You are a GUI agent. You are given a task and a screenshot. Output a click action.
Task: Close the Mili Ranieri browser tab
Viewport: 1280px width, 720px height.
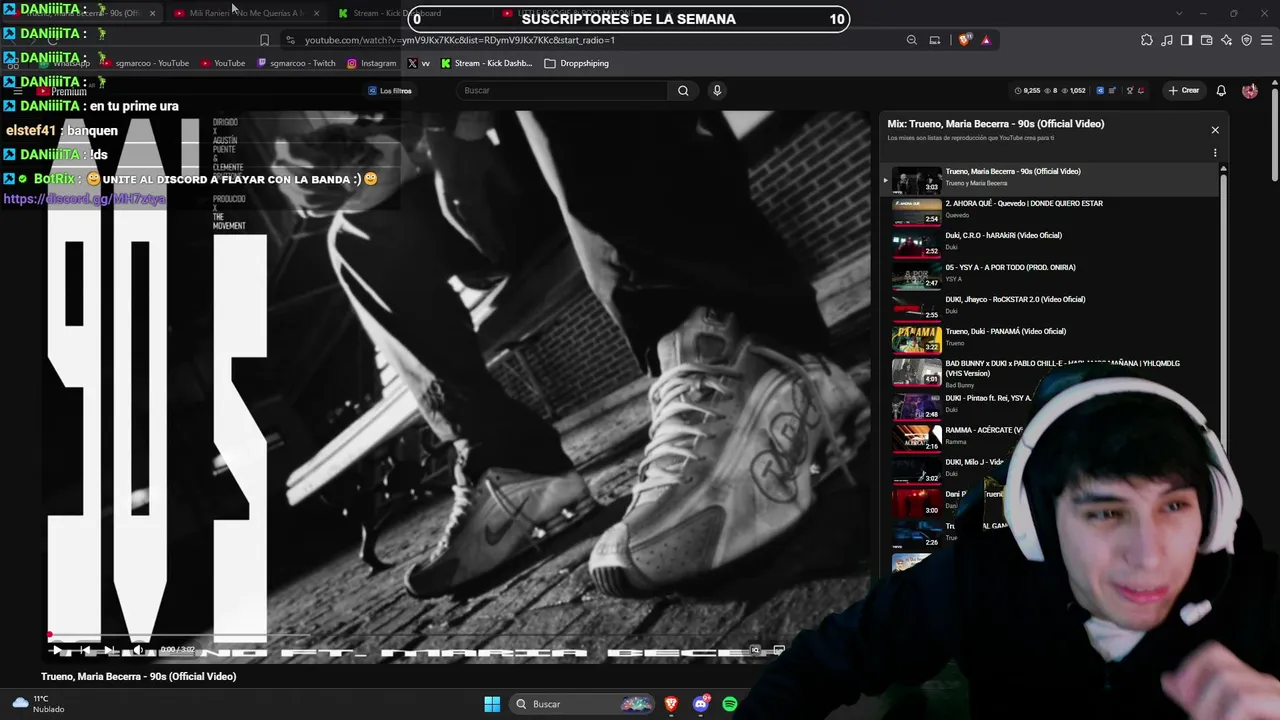317,13
